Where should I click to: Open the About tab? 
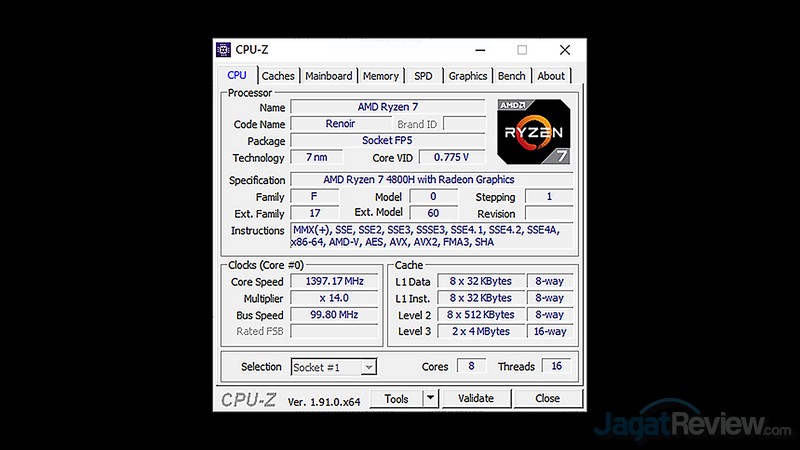point(551,76)
